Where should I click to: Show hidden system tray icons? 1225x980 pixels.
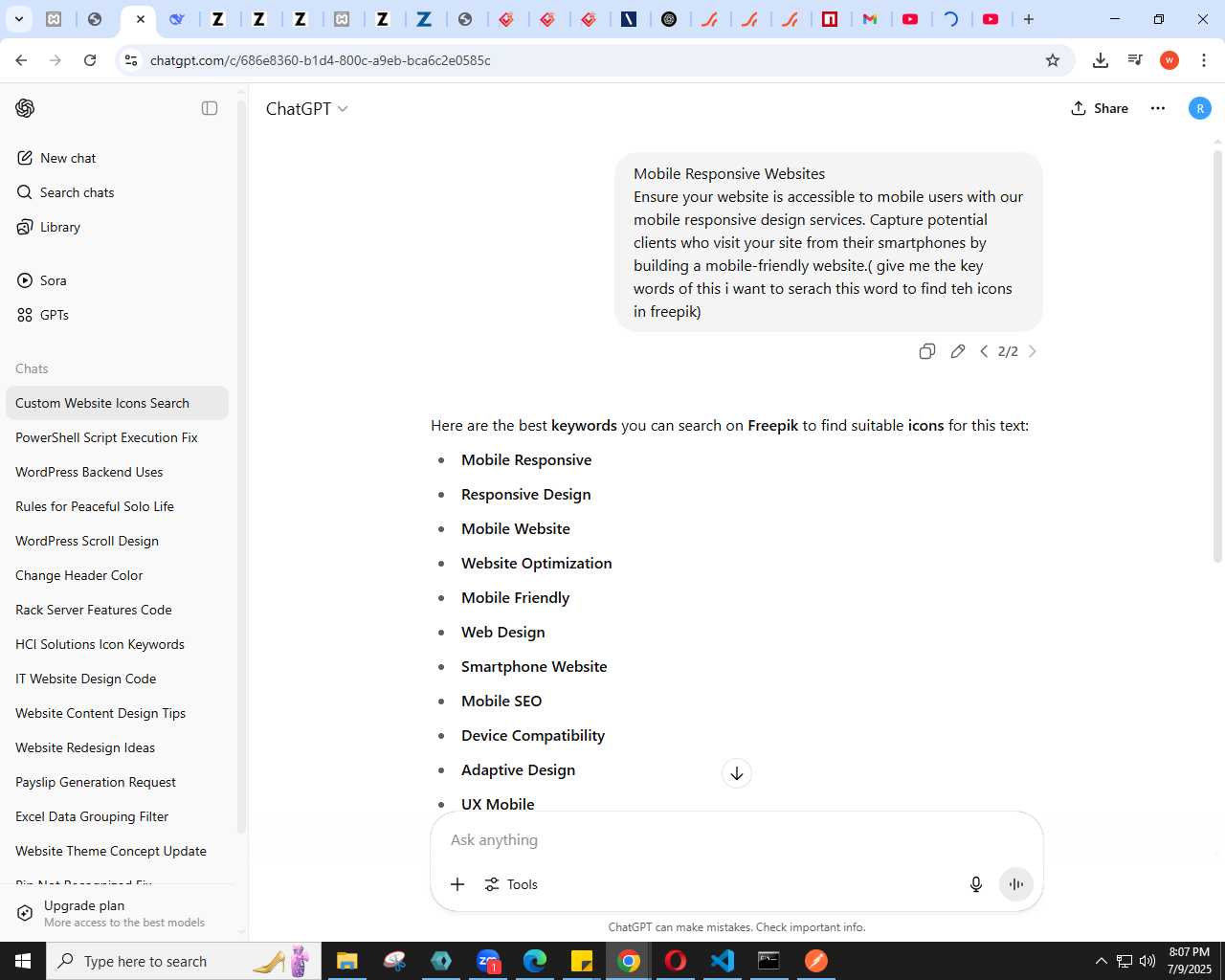coord(1102,961)
